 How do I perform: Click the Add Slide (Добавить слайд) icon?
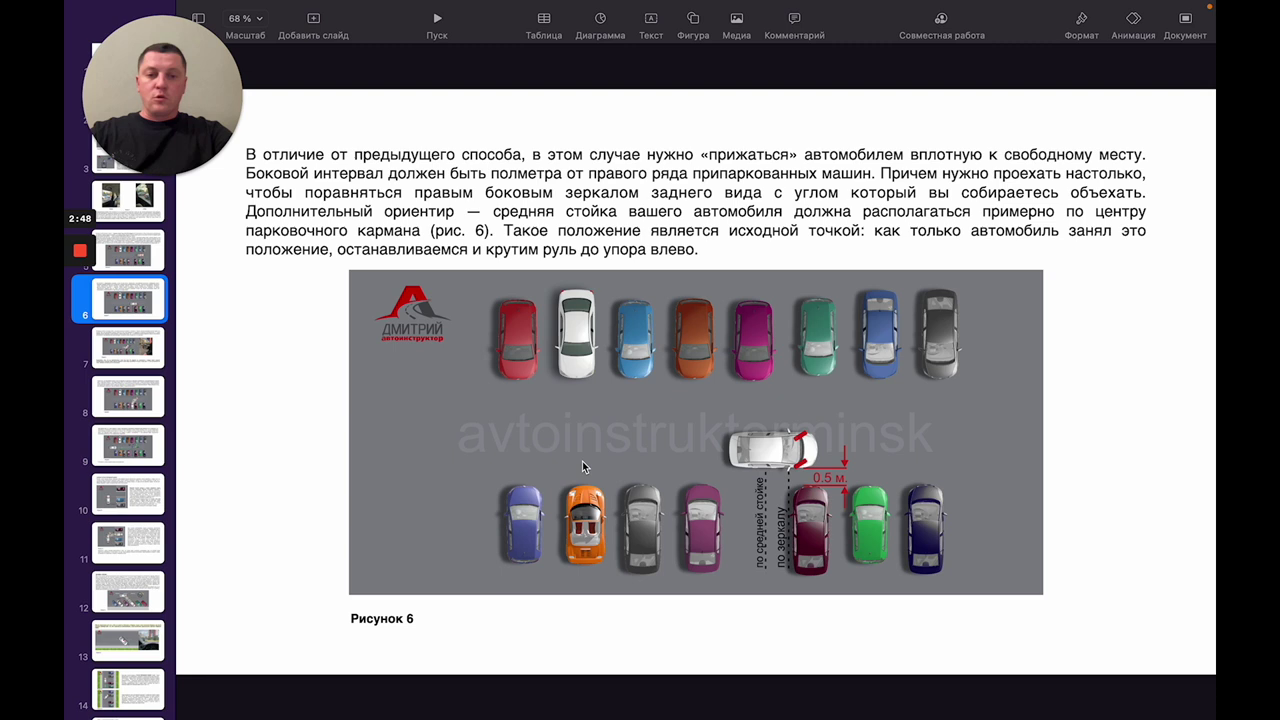[313, 18]
